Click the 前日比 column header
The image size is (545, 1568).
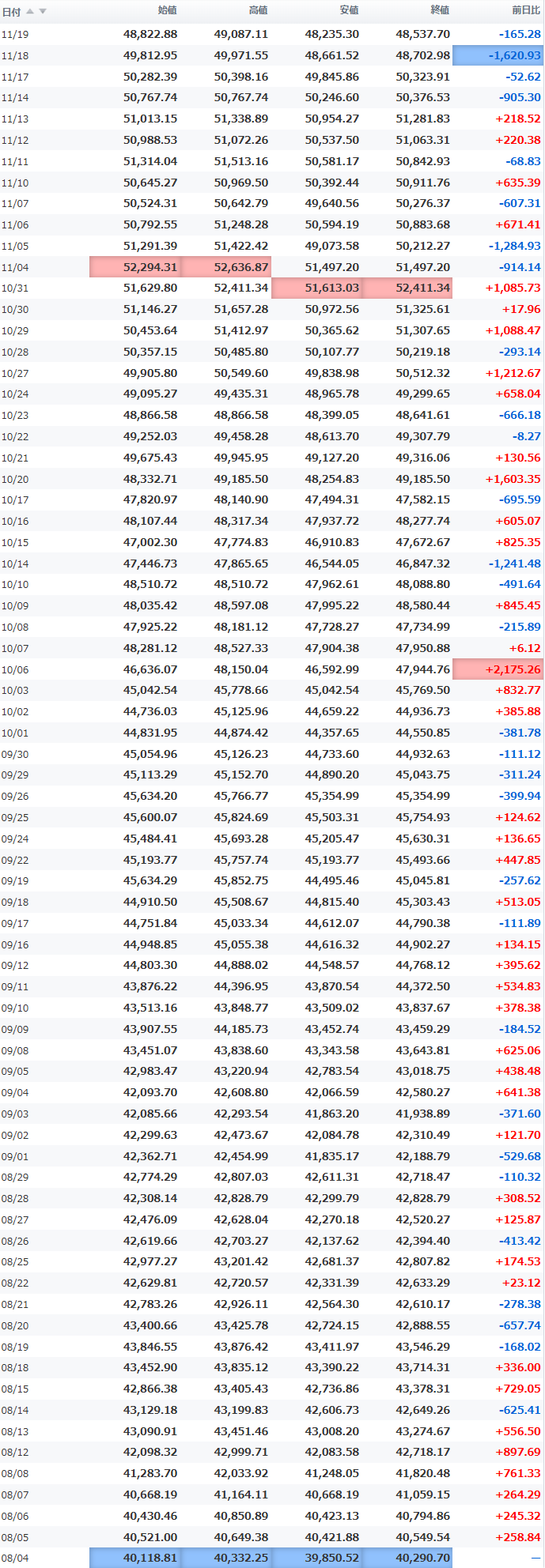point(527,10)
